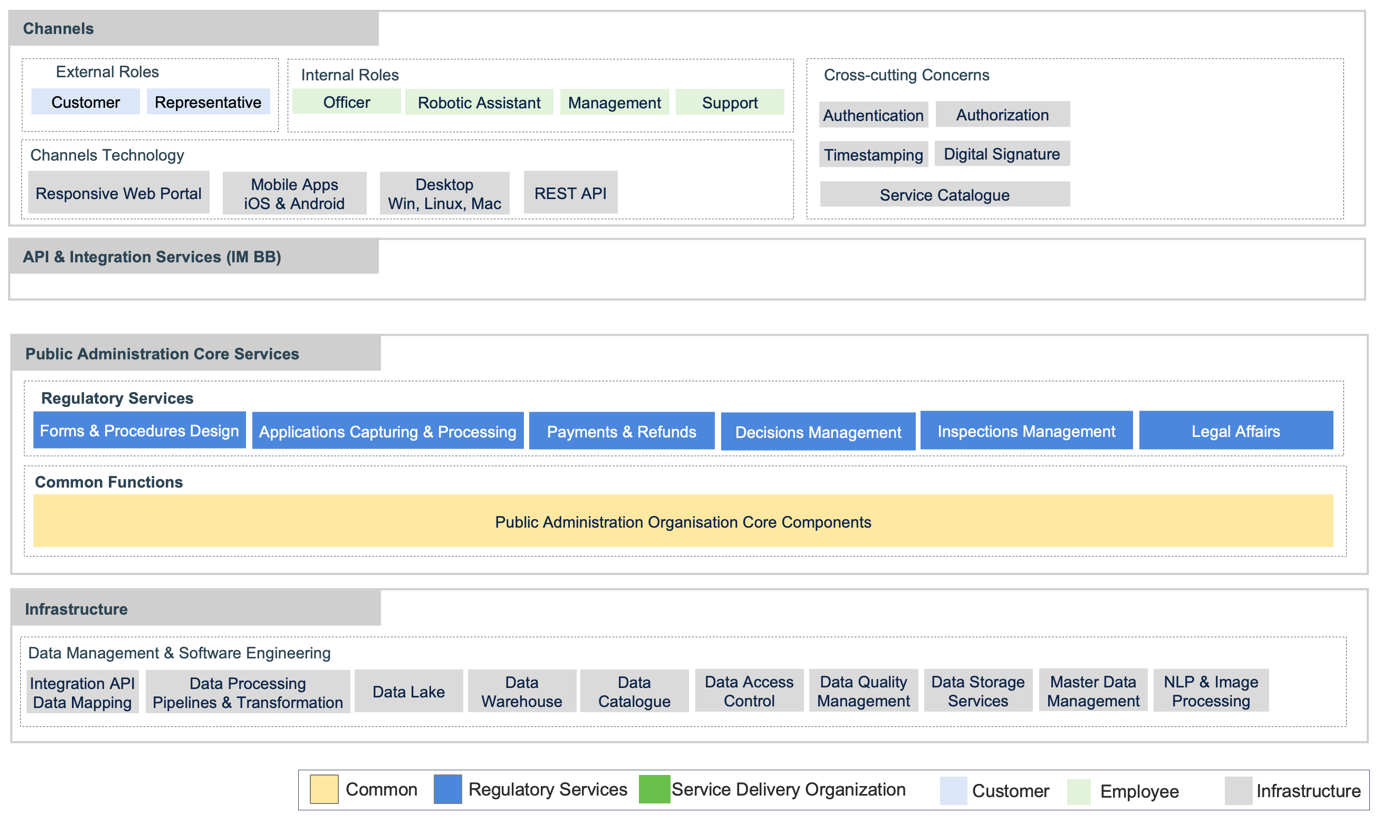Click the blue Regulatory Services legend swatch
Screen dimensions: 1378x819
tap(448, 789)
